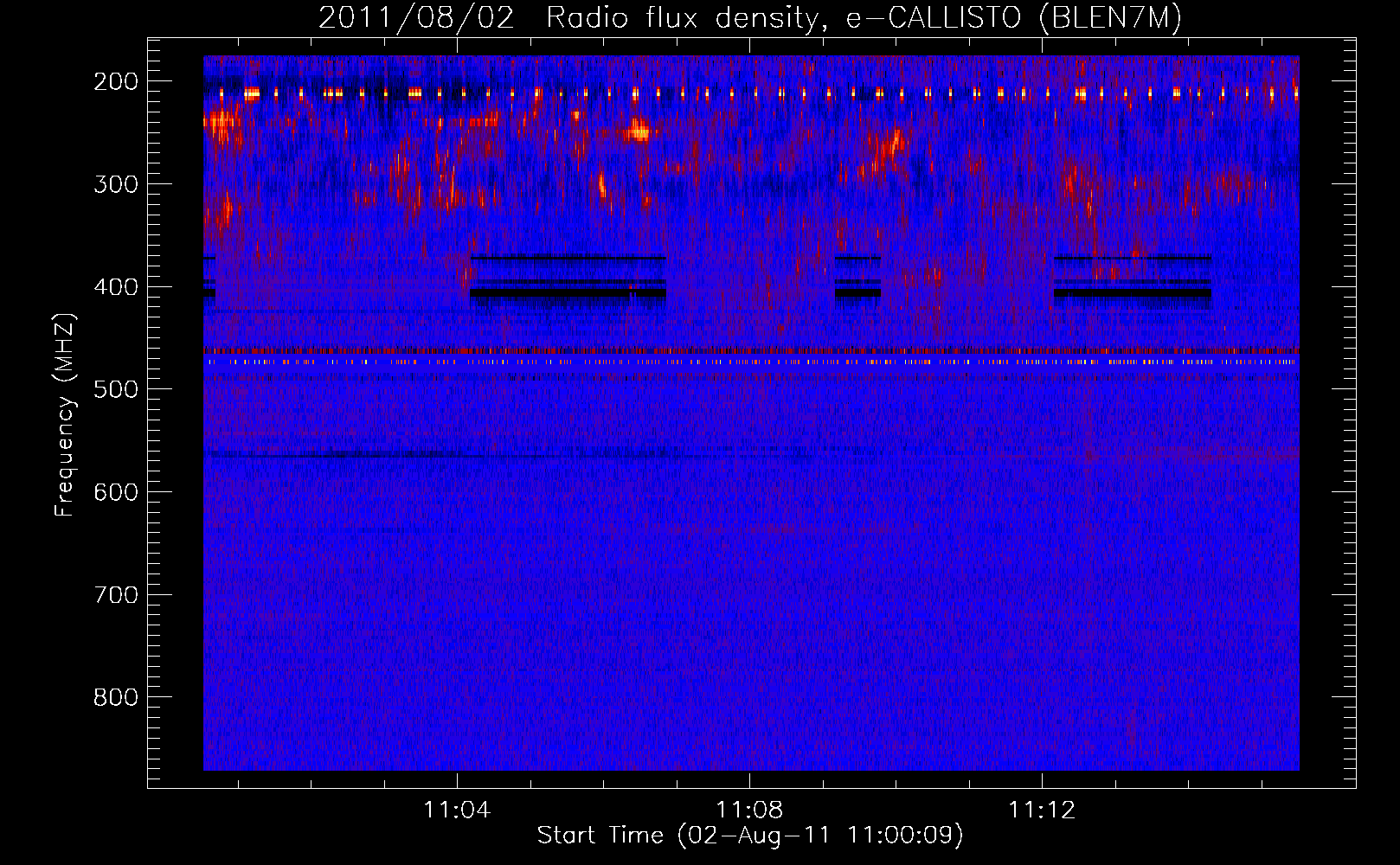Image resolution: width=1400 pixels, height=865 pixels.
Task: Click the 800 frequency tick label
Action: (115, 697)
